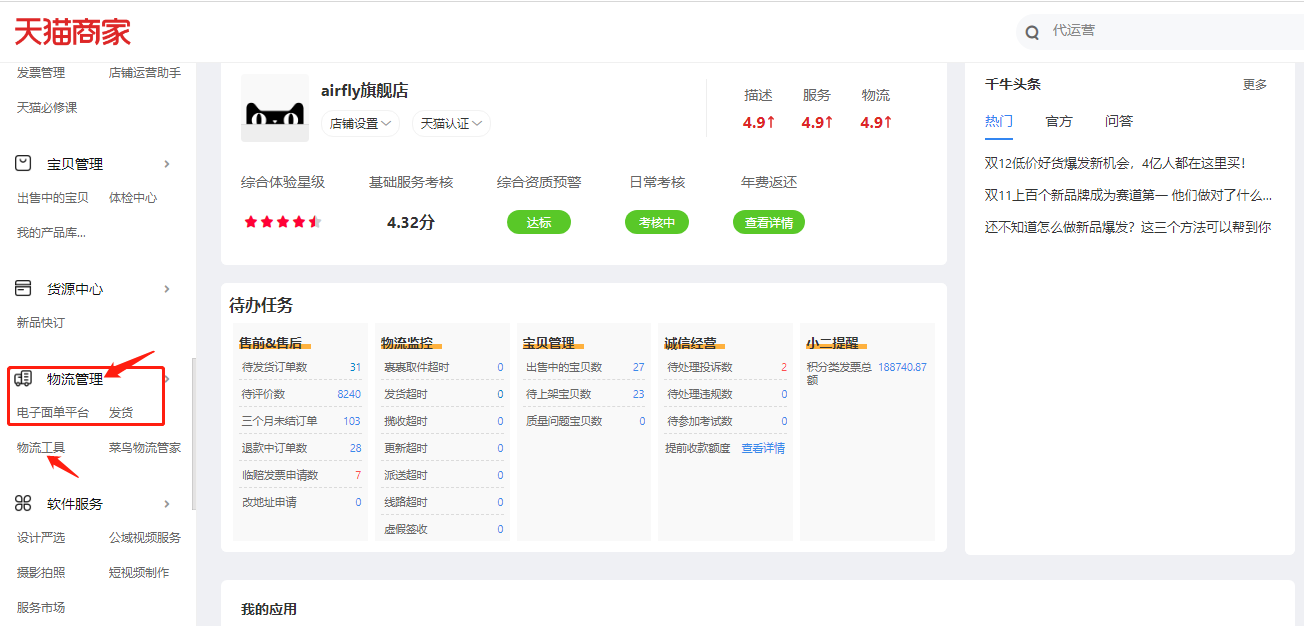Screen dimensions: 1304x626
Task: Click the 临赔发票申请数 count 7
Action: 358,475
